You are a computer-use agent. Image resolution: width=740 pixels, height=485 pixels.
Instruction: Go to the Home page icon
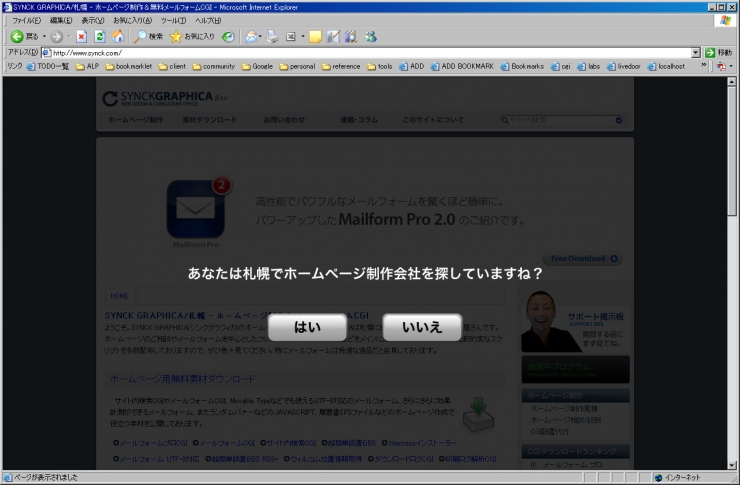pyautogui.click(x=118, y=36)
